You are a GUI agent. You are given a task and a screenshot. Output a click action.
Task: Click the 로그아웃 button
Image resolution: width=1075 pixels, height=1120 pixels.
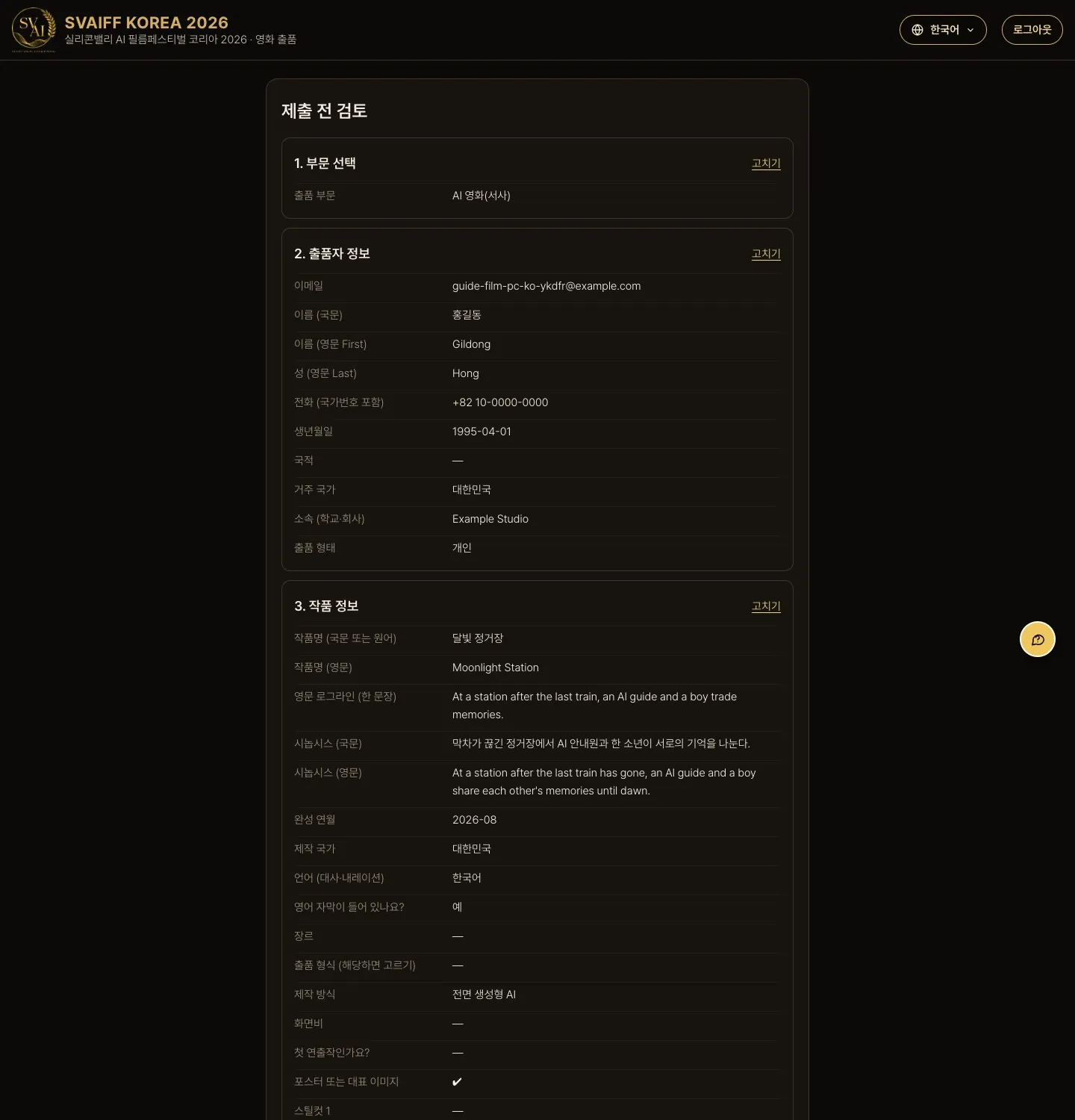click(1032, 30)
